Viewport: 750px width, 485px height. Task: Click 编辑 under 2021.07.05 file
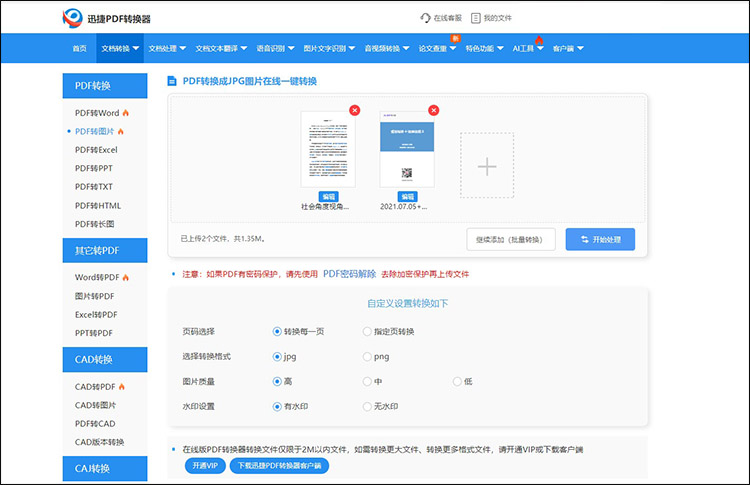[408, 197]
